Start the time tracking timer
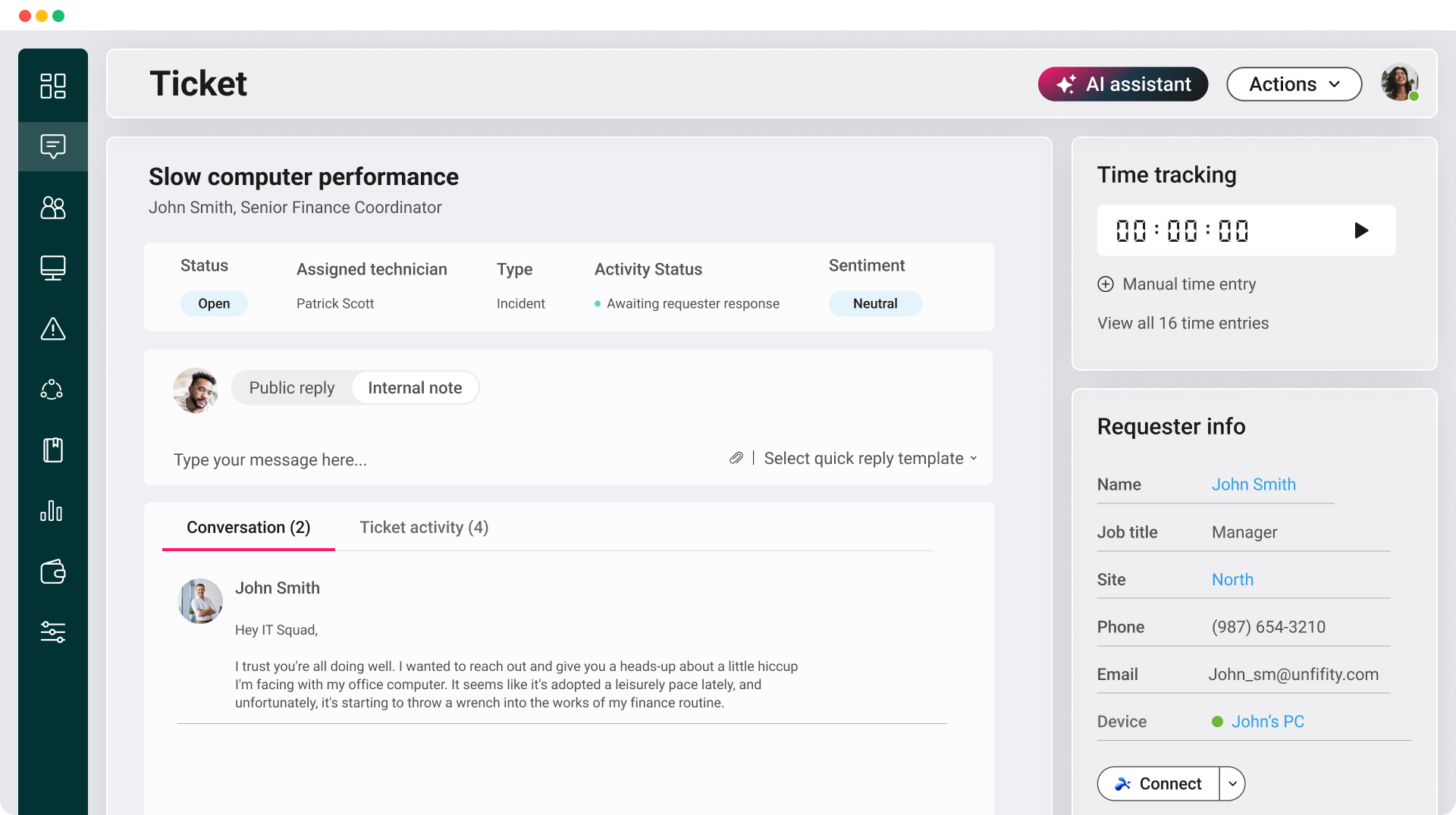The image size is (1456, 815). [x=1362, y=230]
